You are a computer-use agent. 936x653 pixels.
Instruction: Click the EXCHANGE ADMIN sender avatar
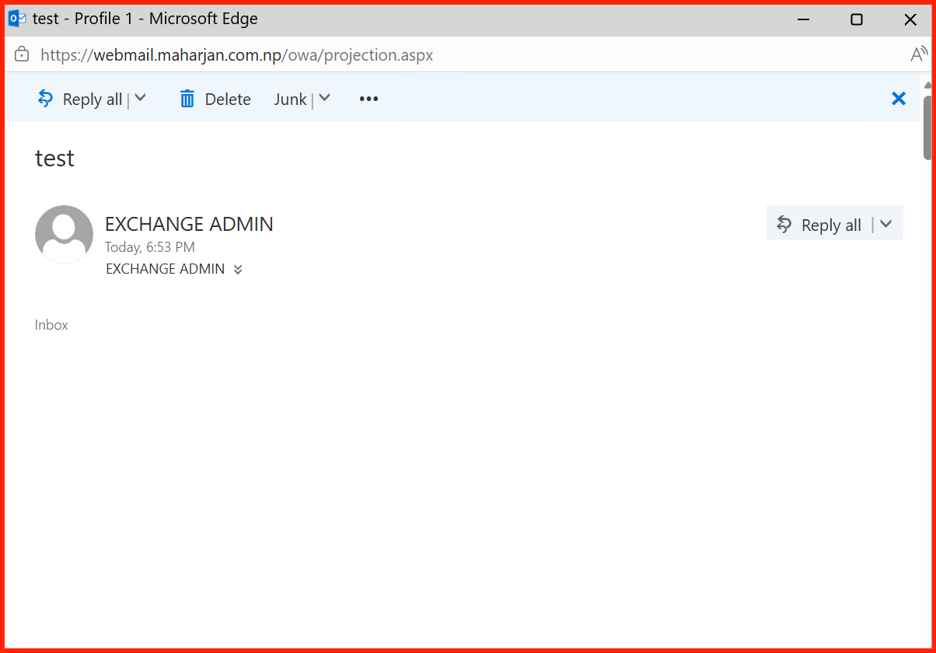tap(64, 234)
